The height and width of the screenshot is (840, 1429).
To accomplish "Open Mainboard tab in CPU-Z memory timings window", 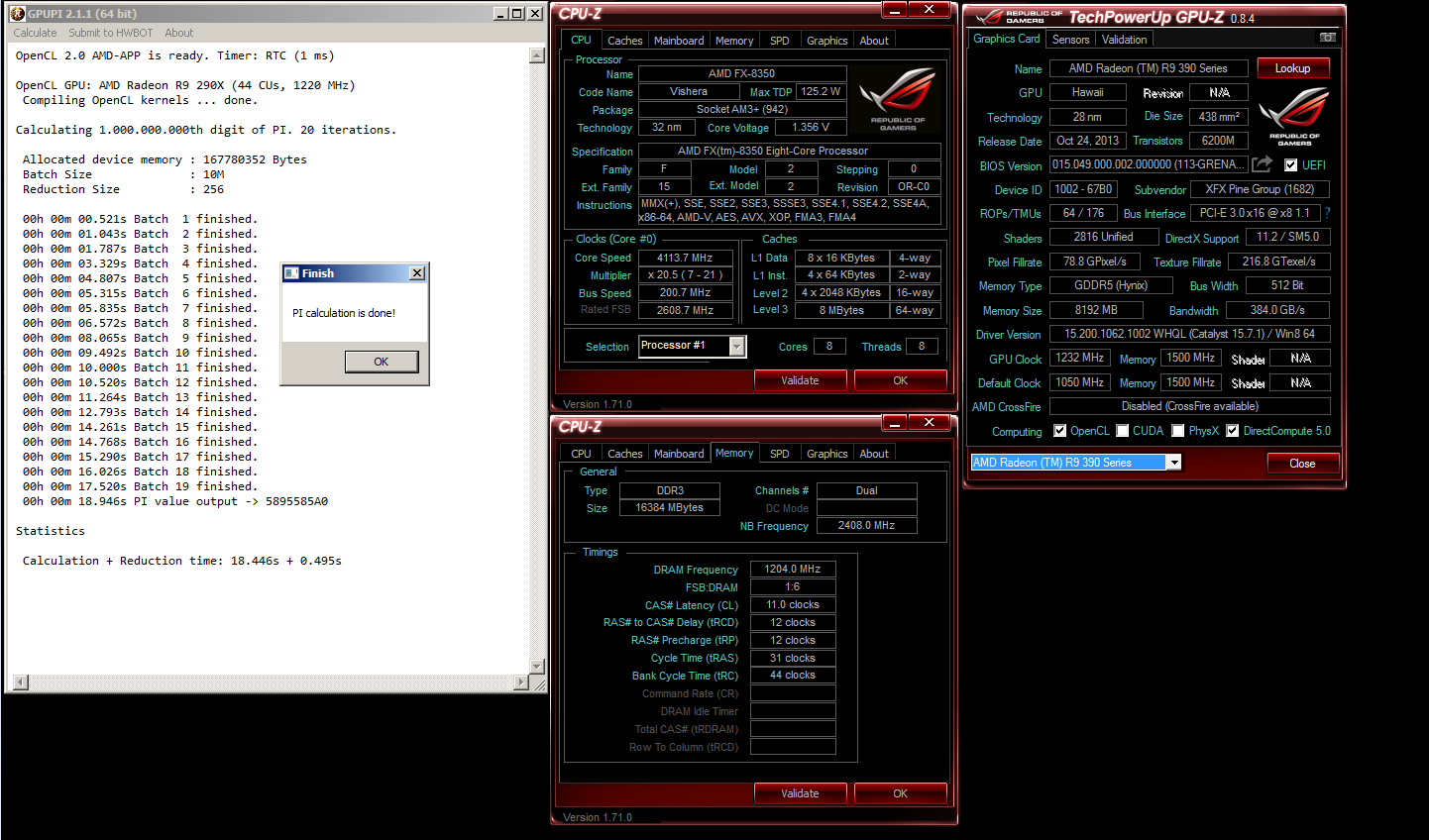I will [679, 454].
